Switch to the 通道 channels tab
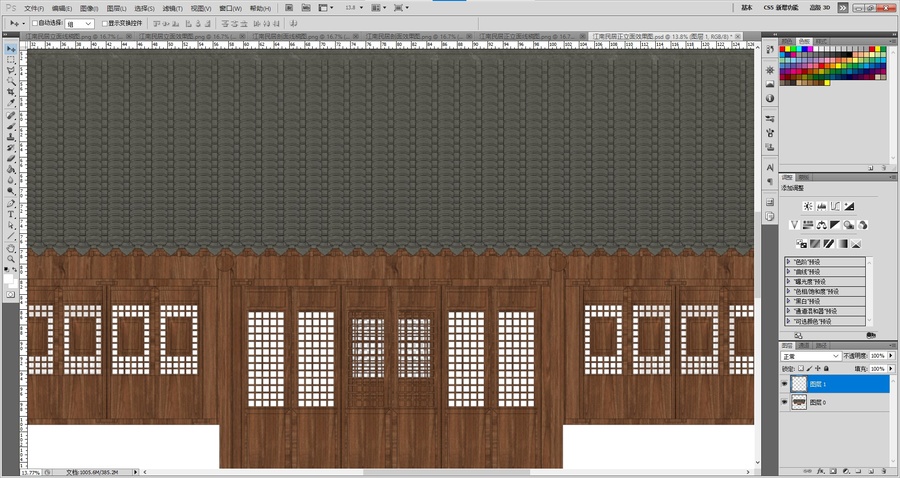Image resolution: width=900 pixels, height=478 pixels. 804,345
